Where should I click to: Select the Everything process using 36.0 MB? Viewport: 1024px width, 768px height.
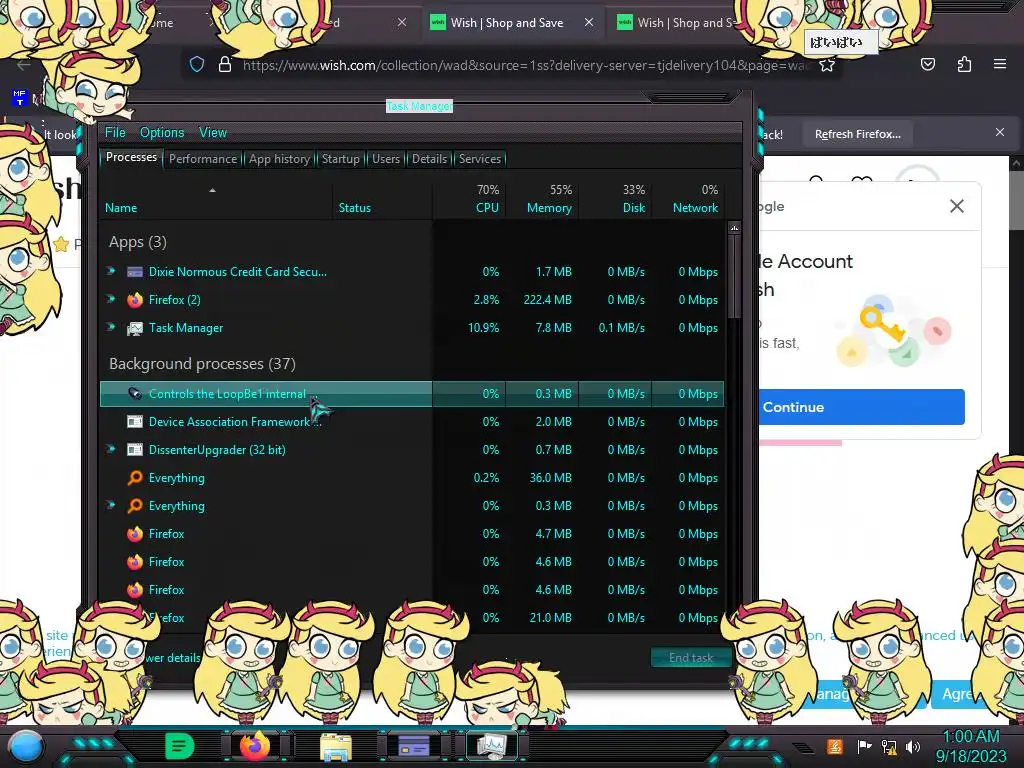coord(411,478)
